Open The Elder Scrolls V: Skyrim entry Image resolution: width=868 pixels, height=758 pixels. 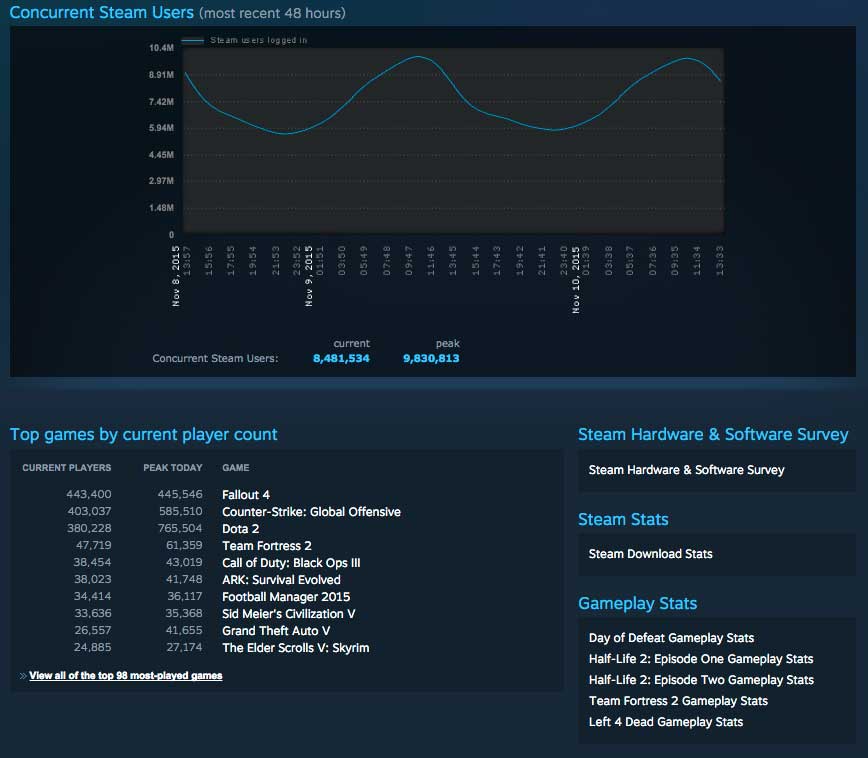(x=295, y=647)
